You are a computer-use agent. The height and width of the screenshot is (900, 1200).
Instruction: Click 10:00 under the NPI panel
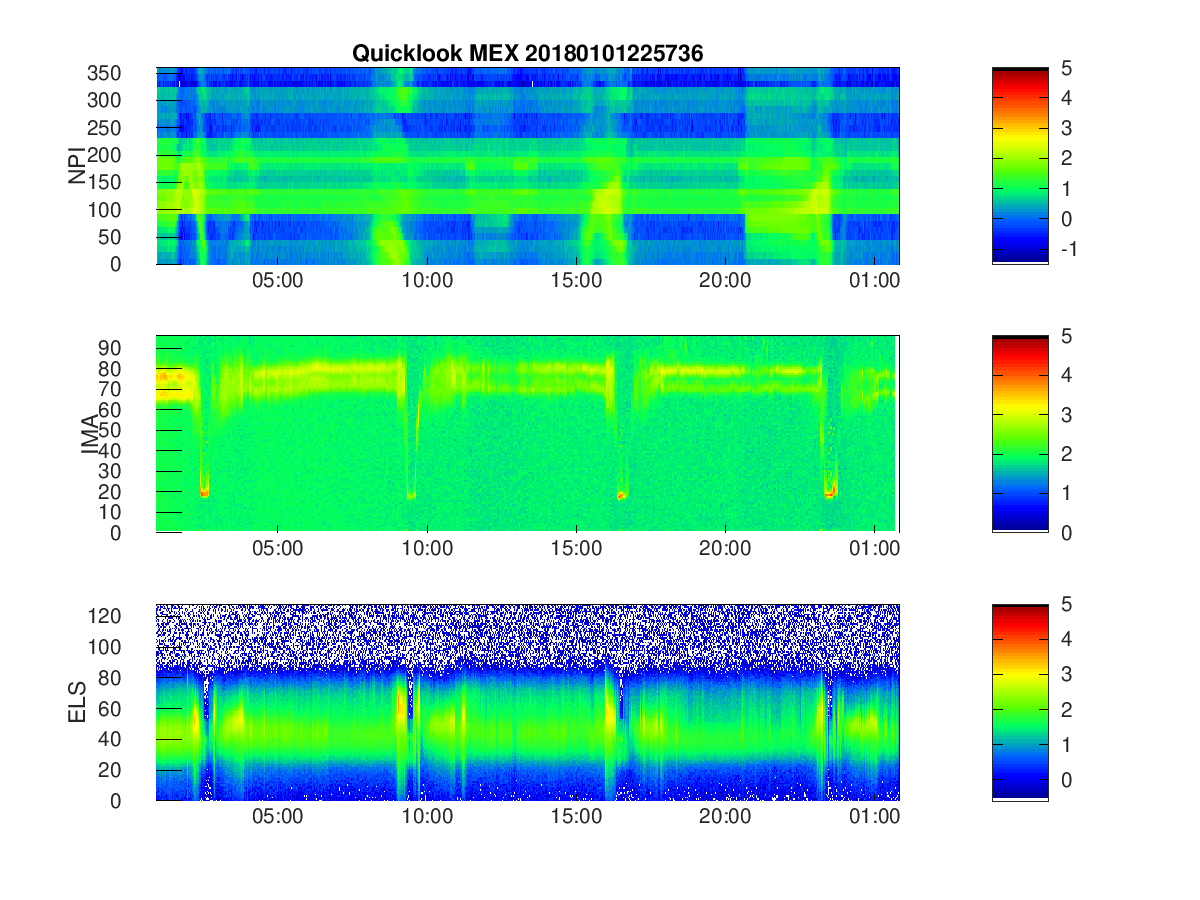pos(427,281)
